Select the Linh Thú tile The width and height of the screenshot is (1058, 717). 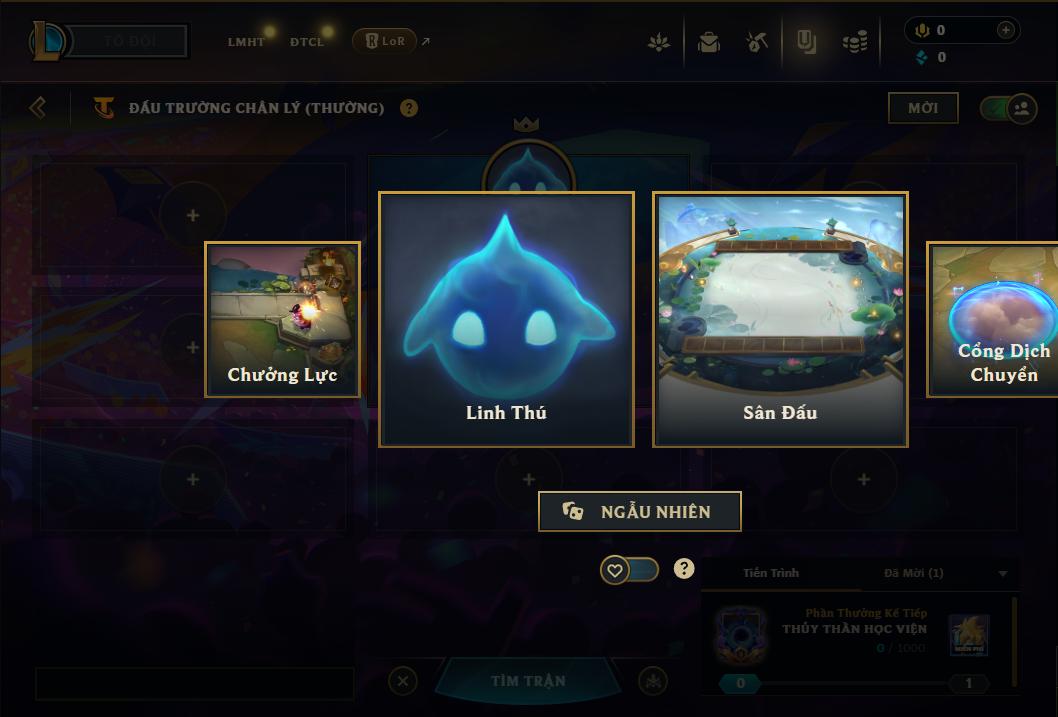point(506,319)
